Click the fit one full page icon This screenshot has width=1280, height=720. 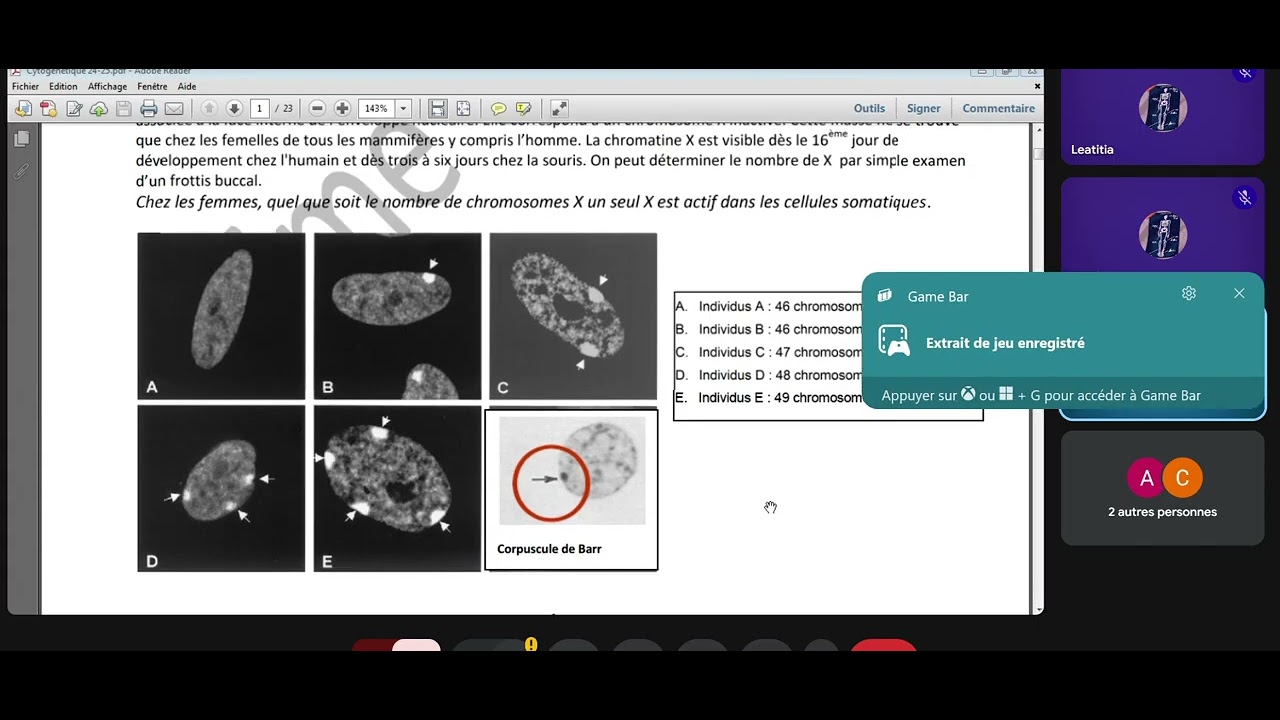point(463,108)
